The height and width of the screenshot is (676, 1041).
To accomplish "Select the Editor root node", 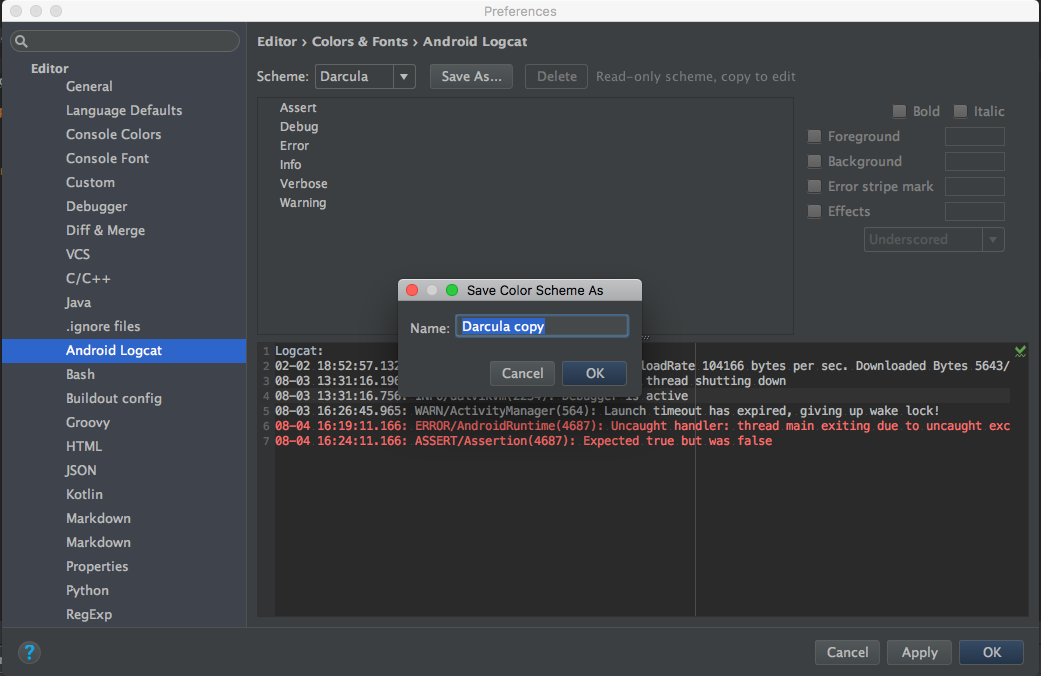I will click(50, 68).
